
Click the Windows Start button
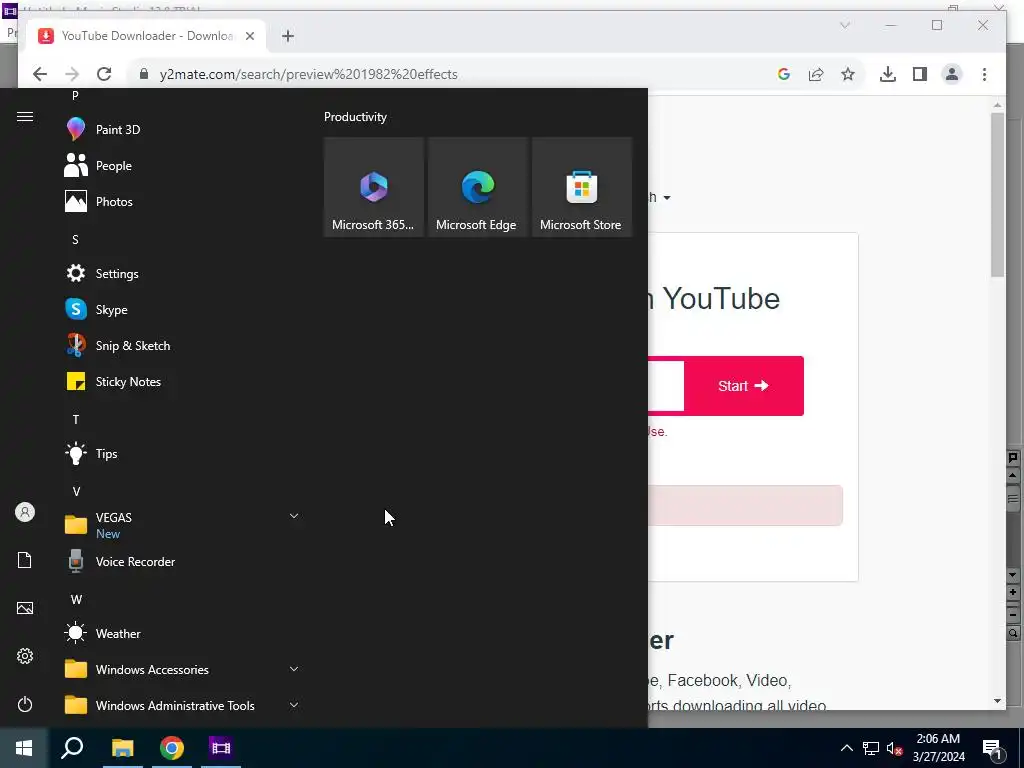pyautogui.click(x=24, y=748)
